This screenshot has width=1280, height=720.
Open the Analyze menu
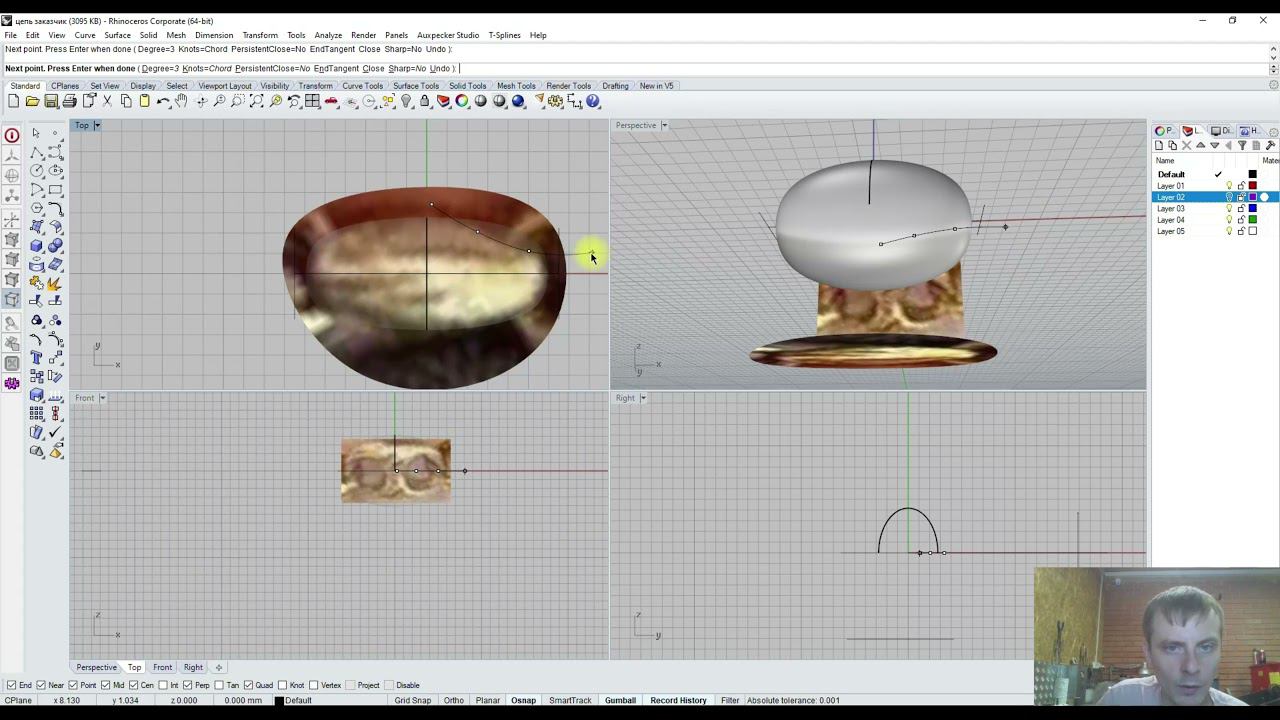coord(328,35)
